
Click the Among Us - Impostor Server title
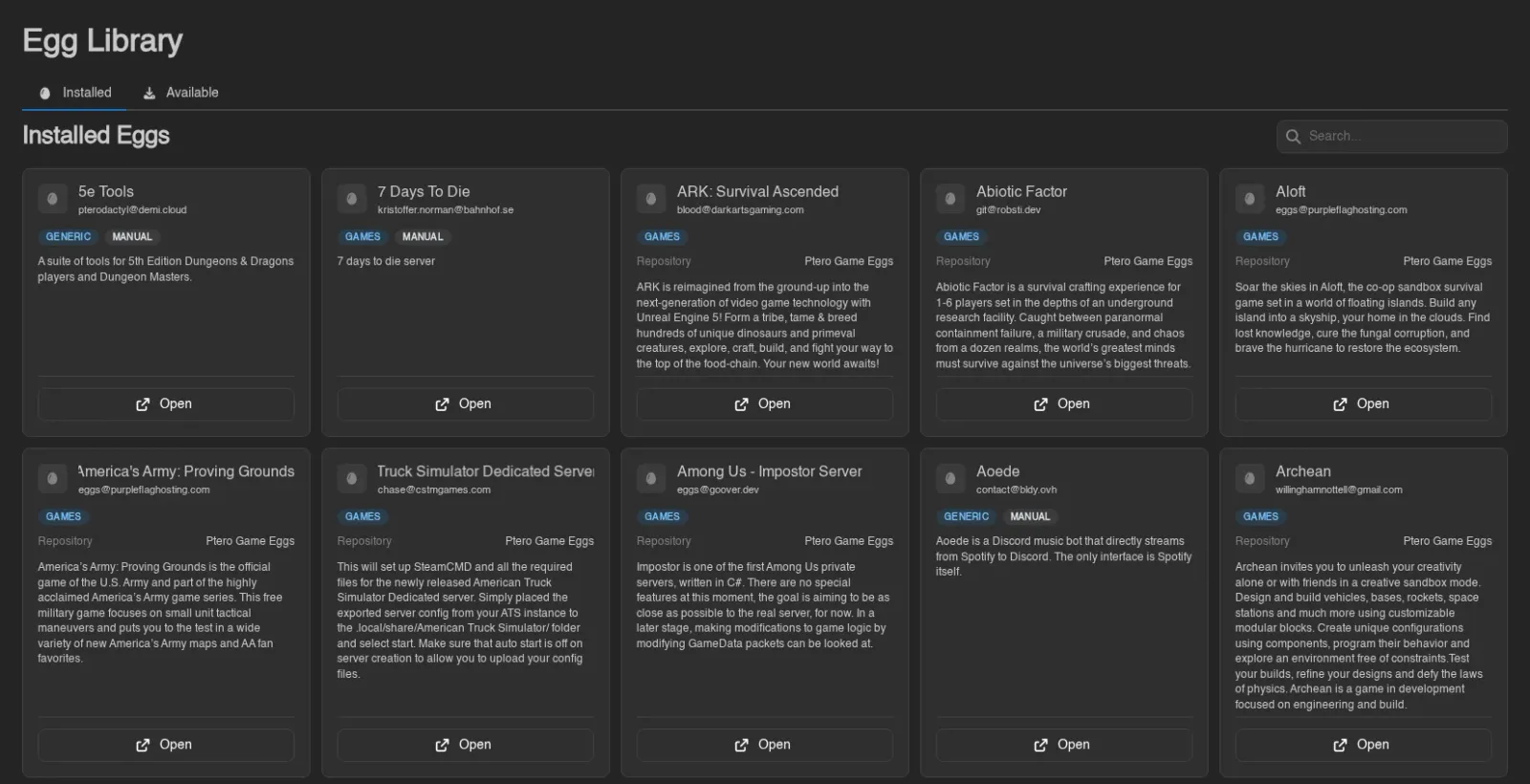point(769,471)
